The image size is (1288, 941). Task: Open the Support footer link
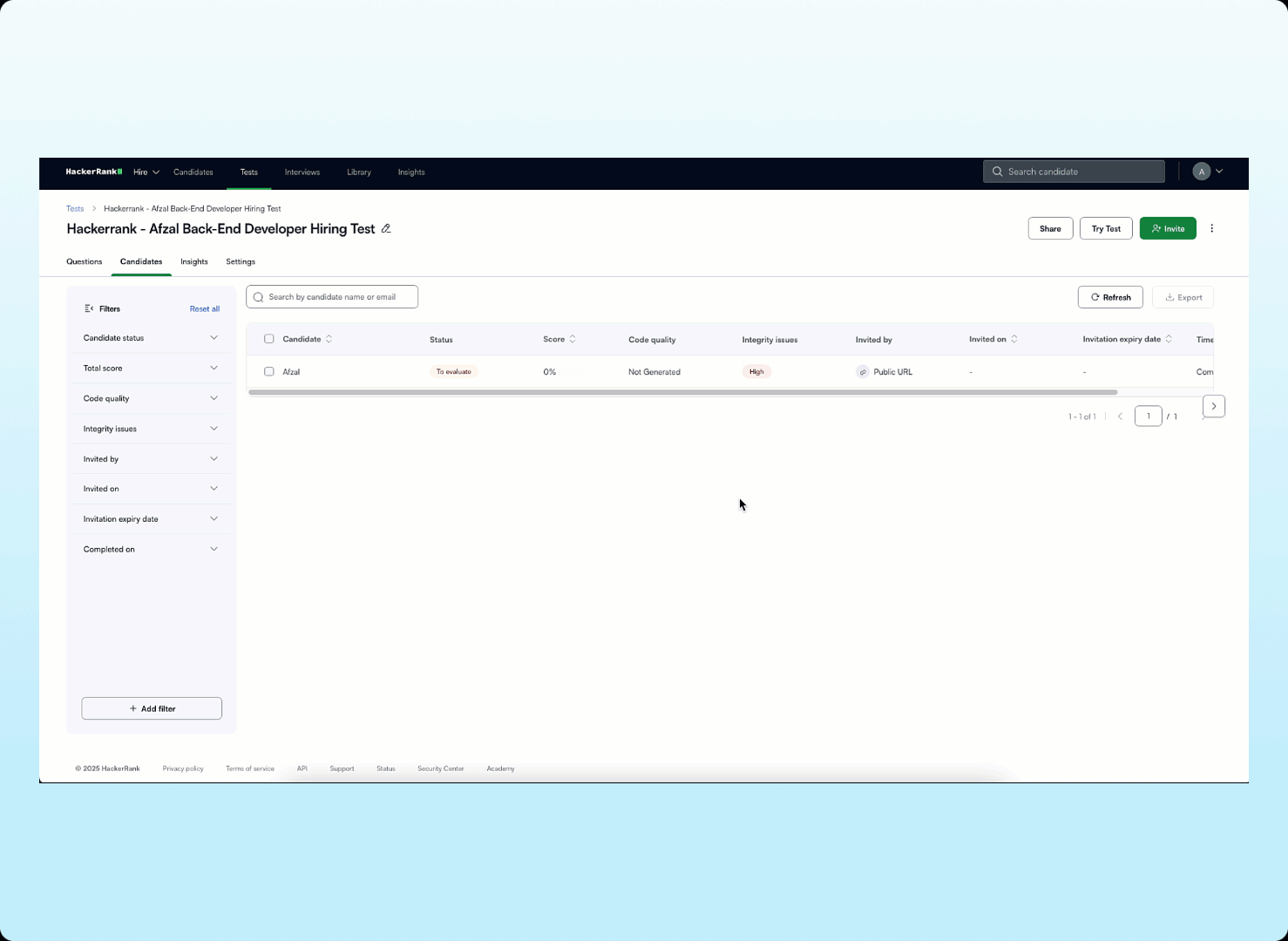pyautogui.click(x=342, y=768)
